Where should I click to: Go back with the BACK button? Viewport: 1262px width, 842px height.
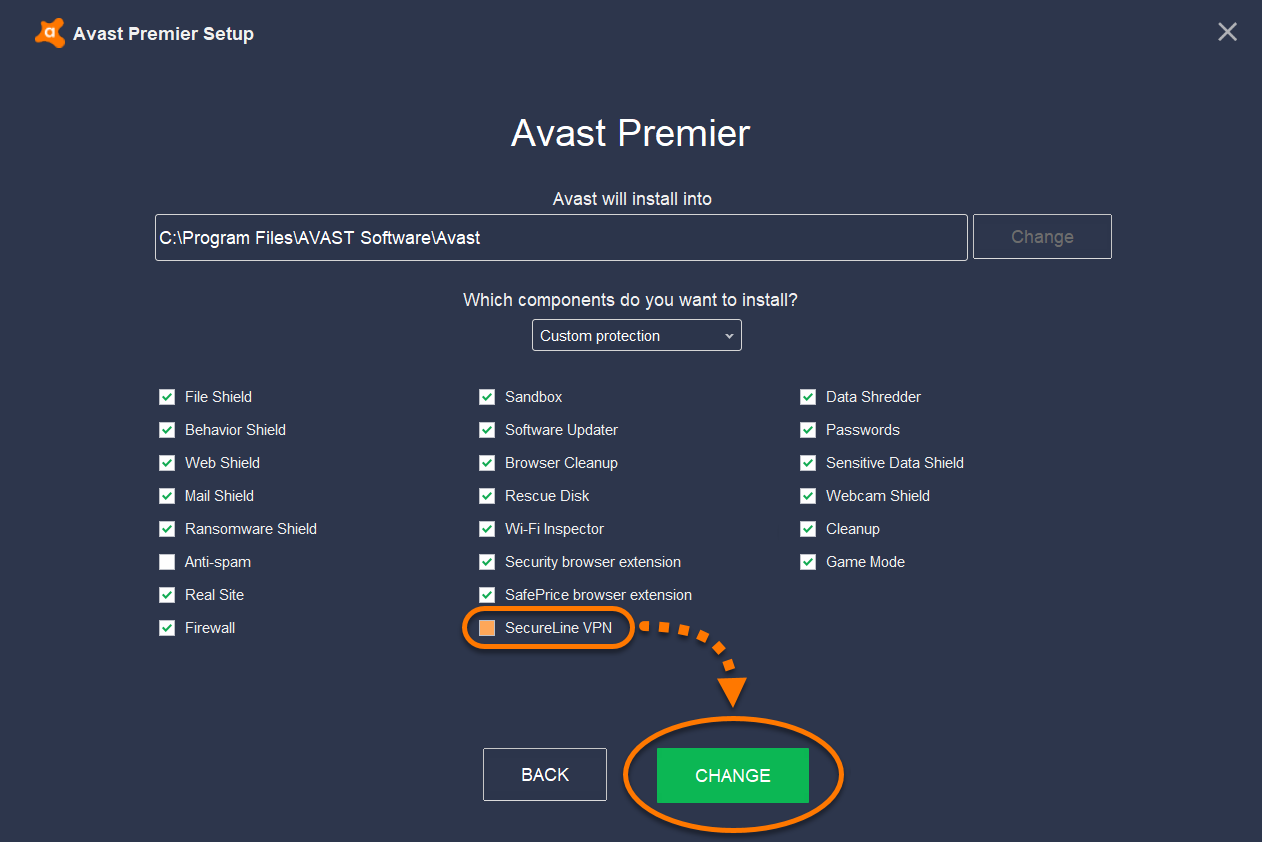[x=545, y=775]
